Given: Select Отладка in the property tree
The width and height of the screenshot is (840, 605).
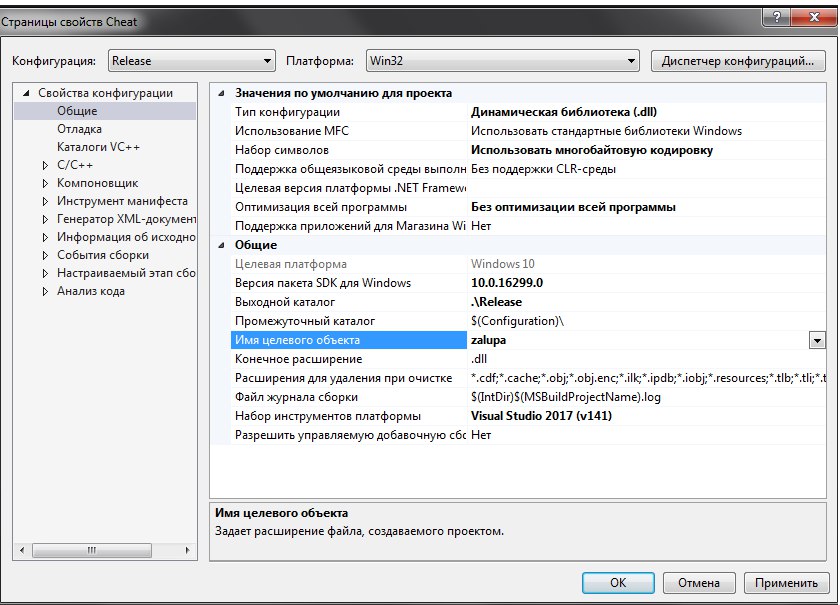Looking at the screenshot, I should tap(79, 129).
